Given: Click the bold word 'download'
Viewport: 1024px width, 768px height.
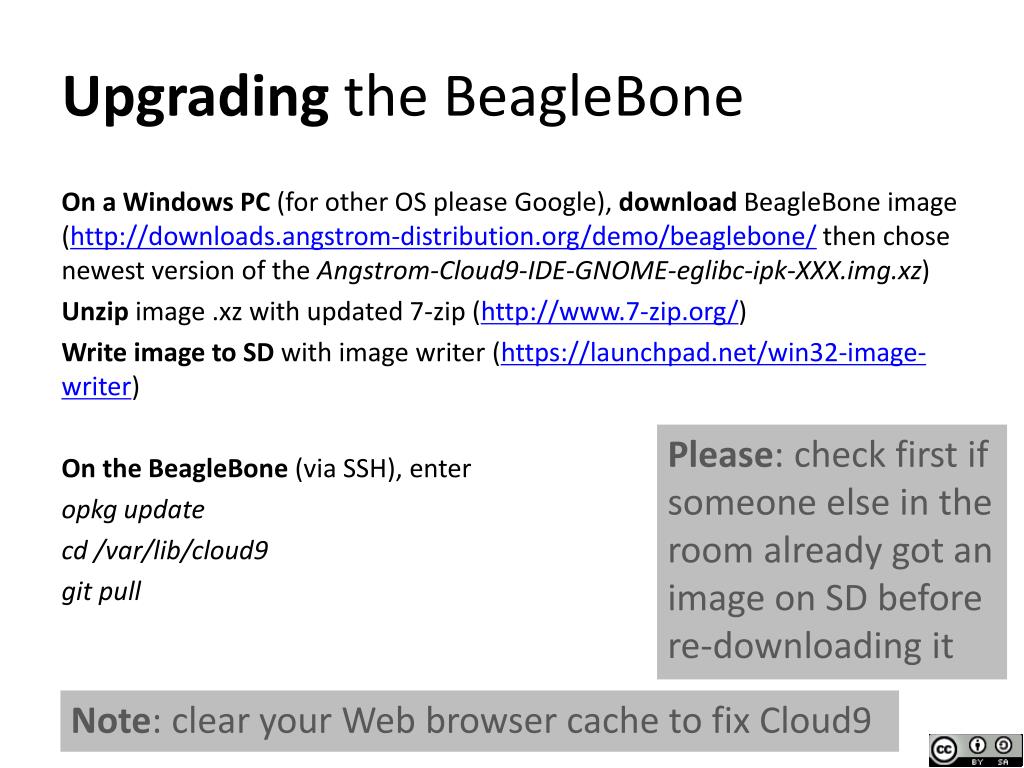Looking at the screenshot, I should coord(677,202).
